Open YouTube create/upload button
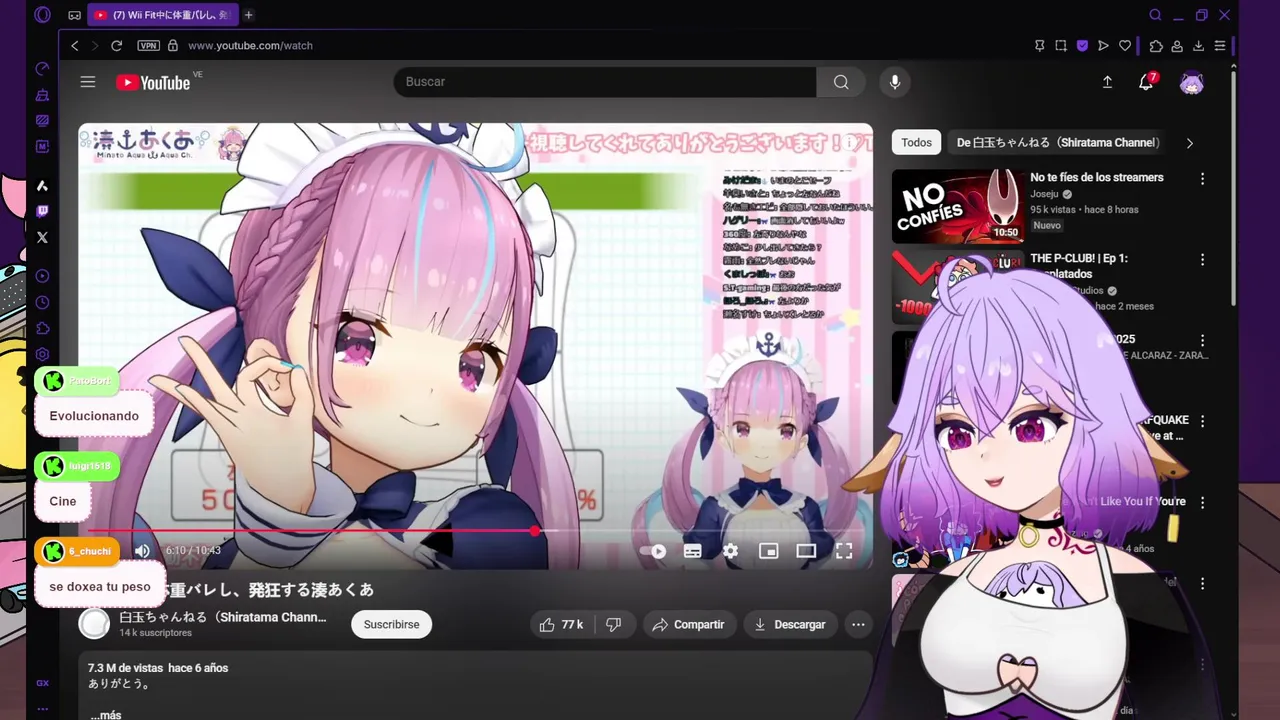This screenshot has width=1280, height=720. 1107,82
